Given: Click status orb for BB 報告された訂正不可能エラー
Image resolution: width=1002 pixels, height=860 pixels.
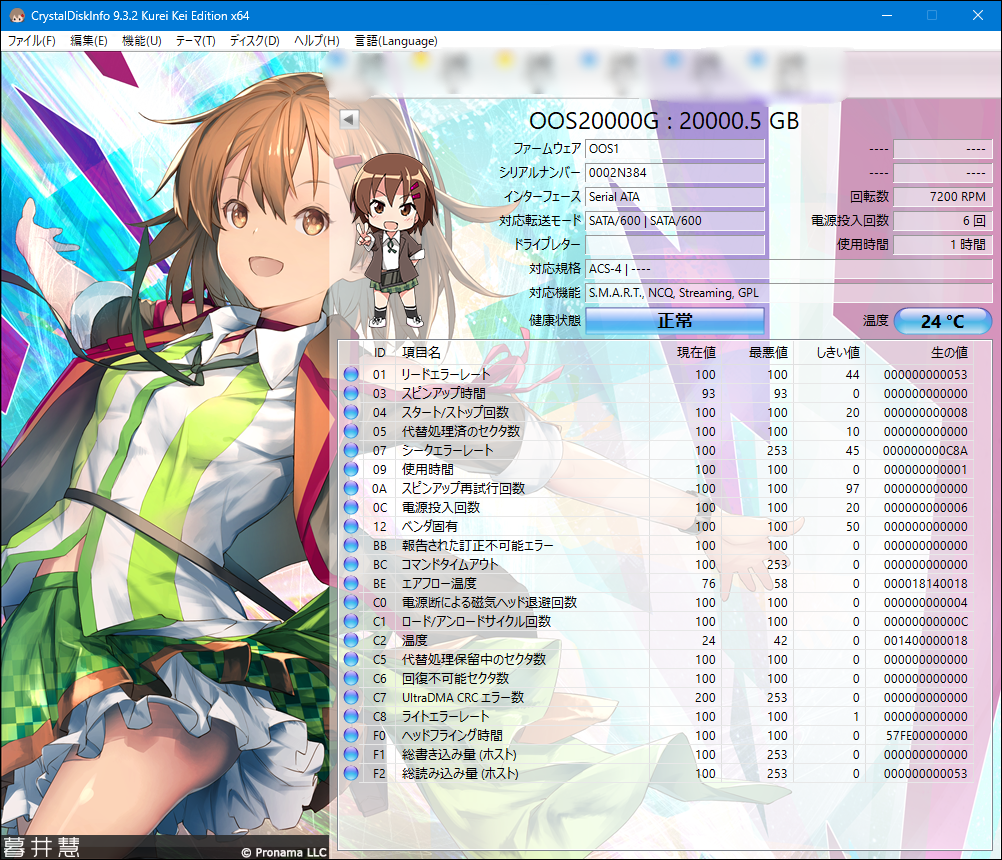Looking at the screenshot, I should coord(351,546).
